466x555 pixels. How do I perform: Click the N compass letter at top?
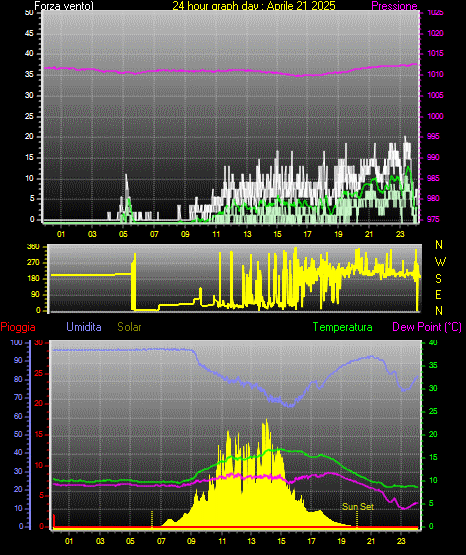439,245
